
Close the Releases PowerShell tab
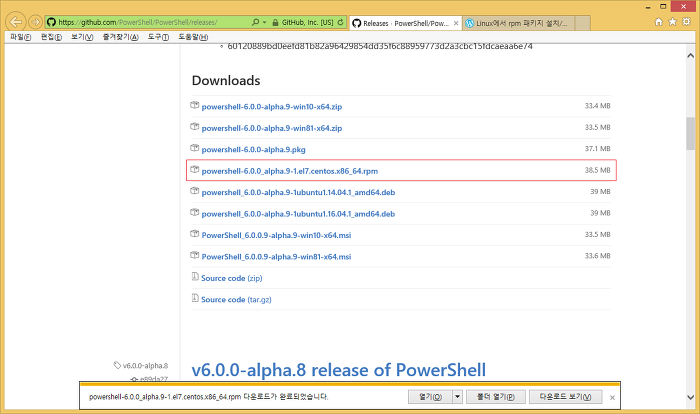pyautogui.click(x=456, y=23)
